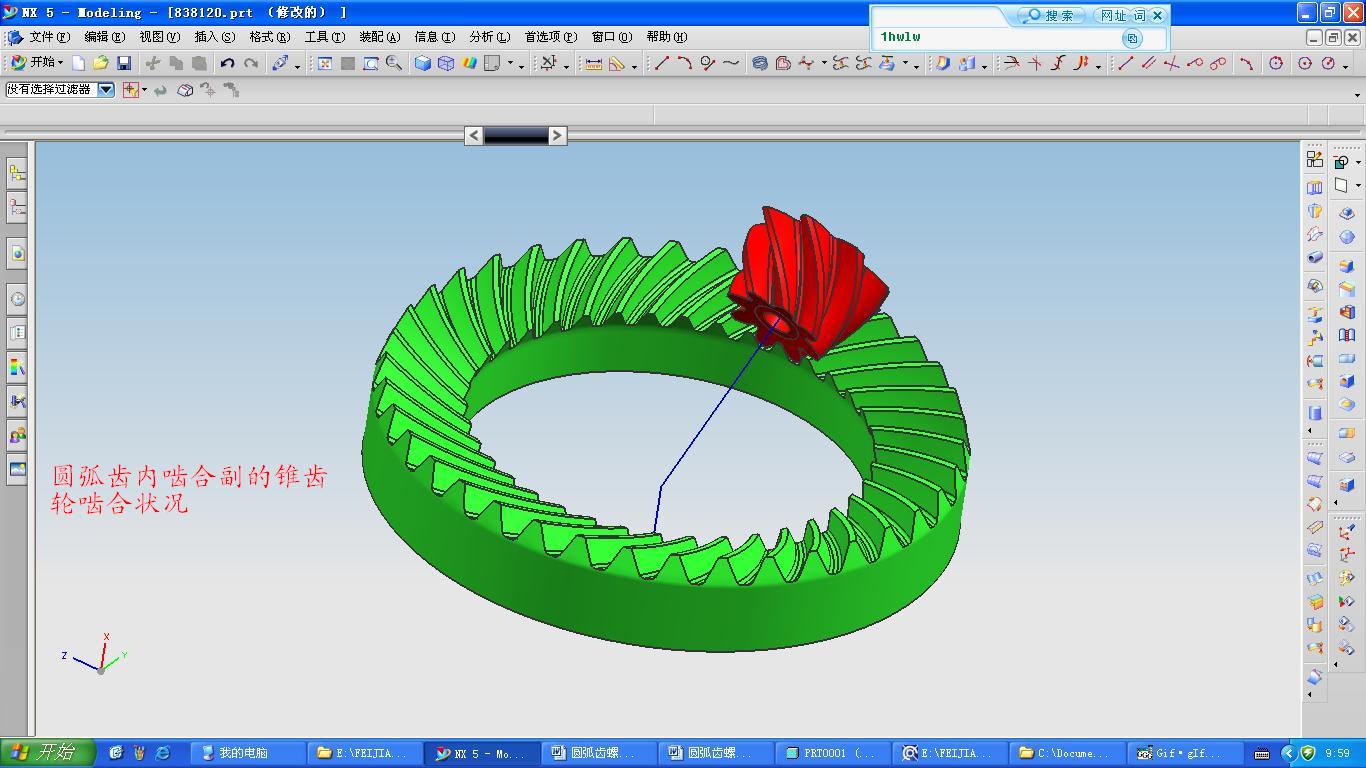Expand the render style dropdown arrow
This screenshot has height=768, width=1366.
click(510, 63)
